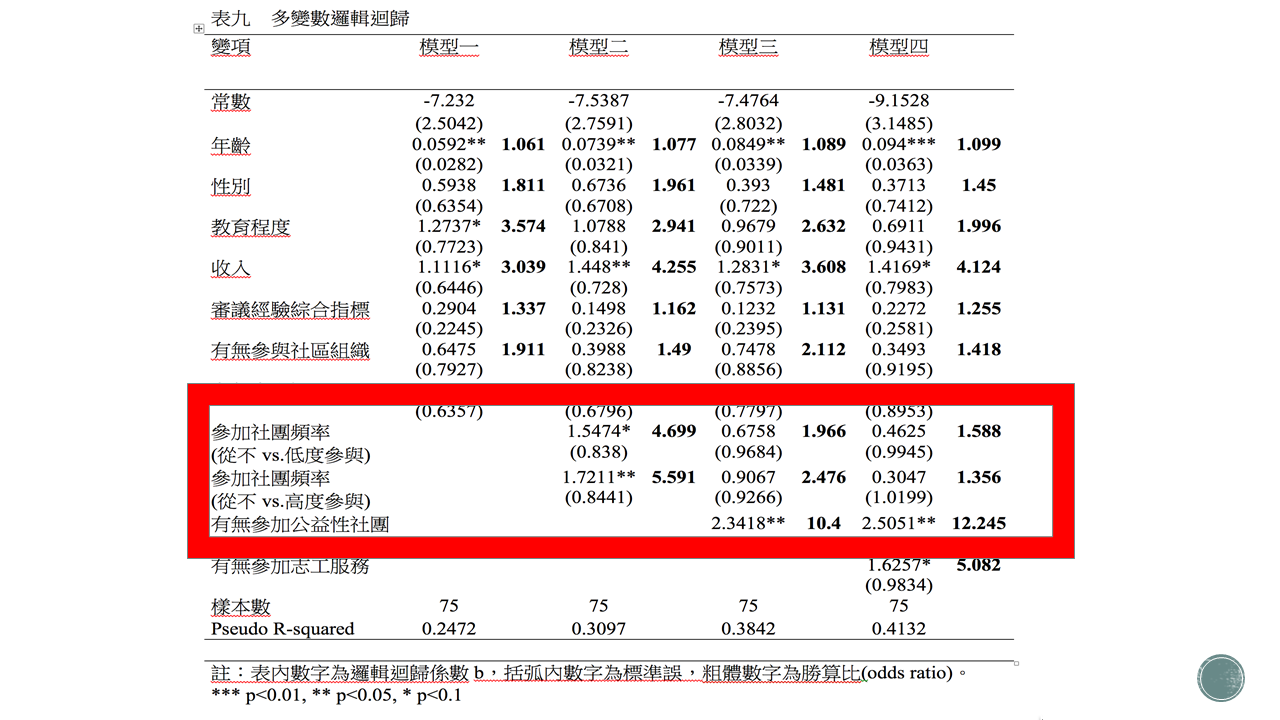Click the odds ratio value 12.245
The width and height of the screenshot is (1280, 720).
pyautogui.click(x=978, y=523)
